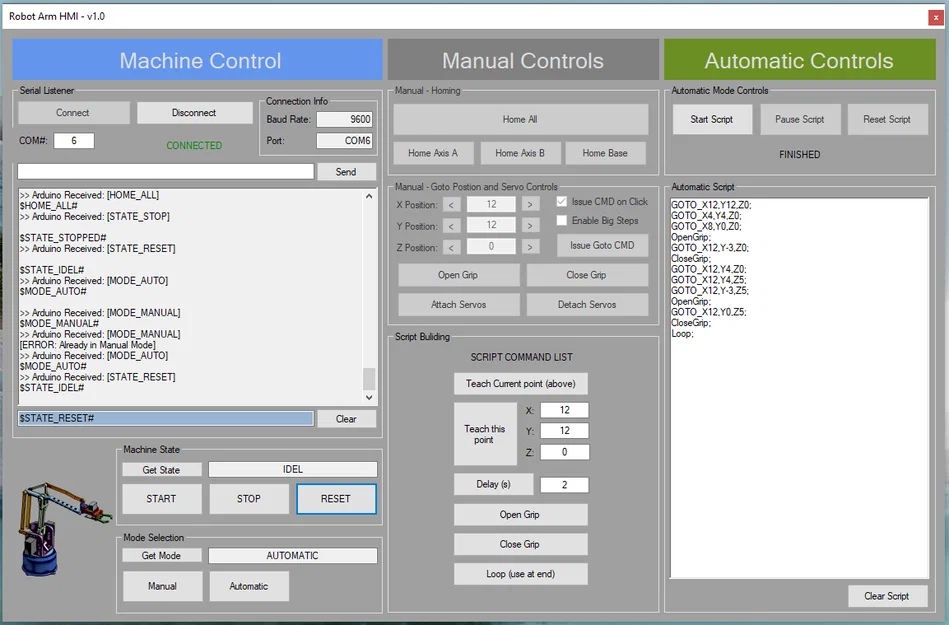Click the Baud Rate field showing 9600
Image resolution: width=949 pixels, height=625 pixels.
pyautogui.click(x=344, y=119)
